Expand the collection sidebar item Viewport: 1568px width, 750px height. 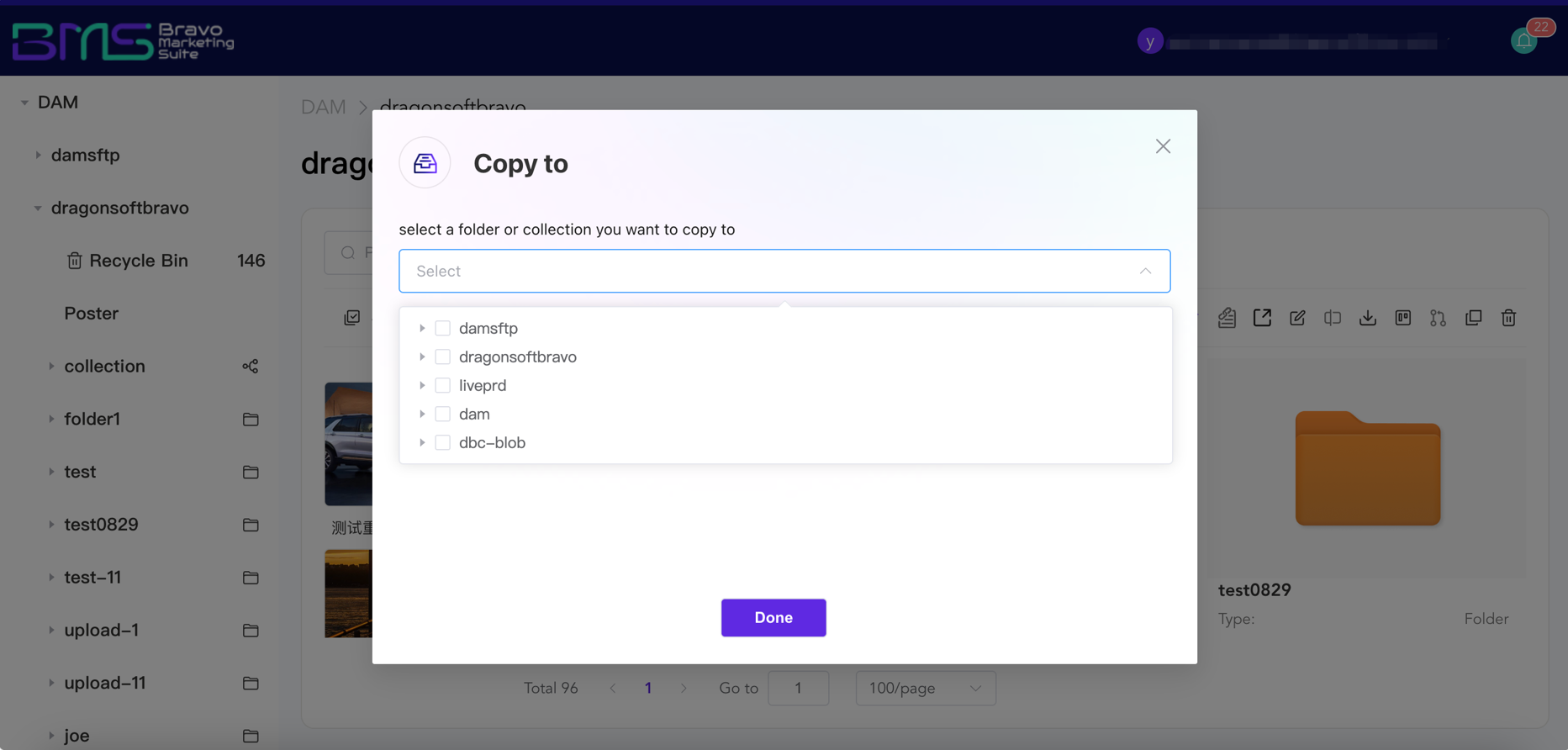pyautogui.click(x=51, y=367)
